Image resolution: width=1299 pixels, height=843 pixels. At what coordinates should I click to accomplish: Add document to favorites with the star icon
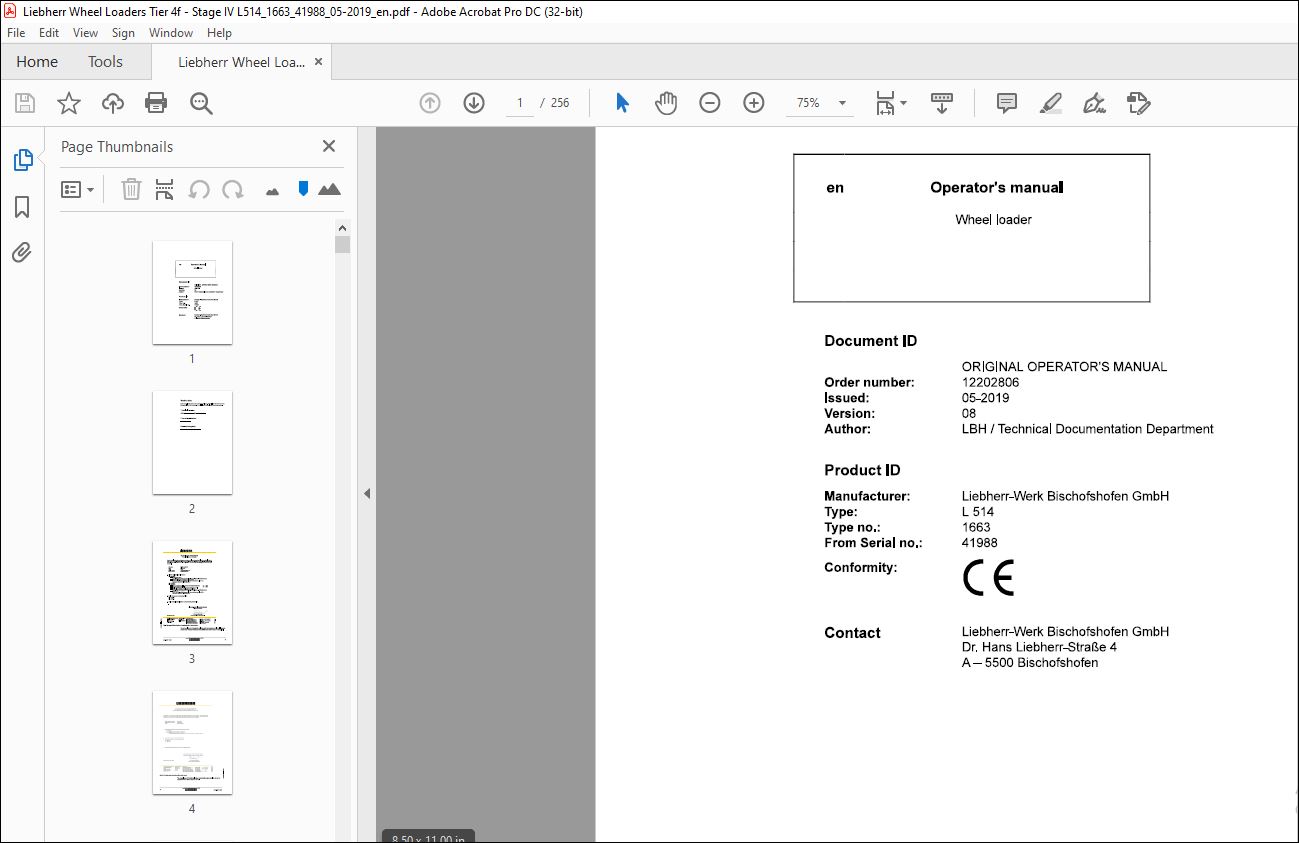click(69, 103)
